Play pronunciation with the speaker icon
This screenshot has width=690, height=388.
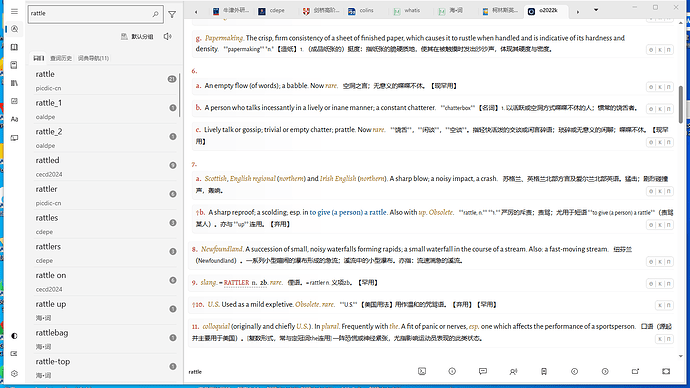click(x=168, y=37)
